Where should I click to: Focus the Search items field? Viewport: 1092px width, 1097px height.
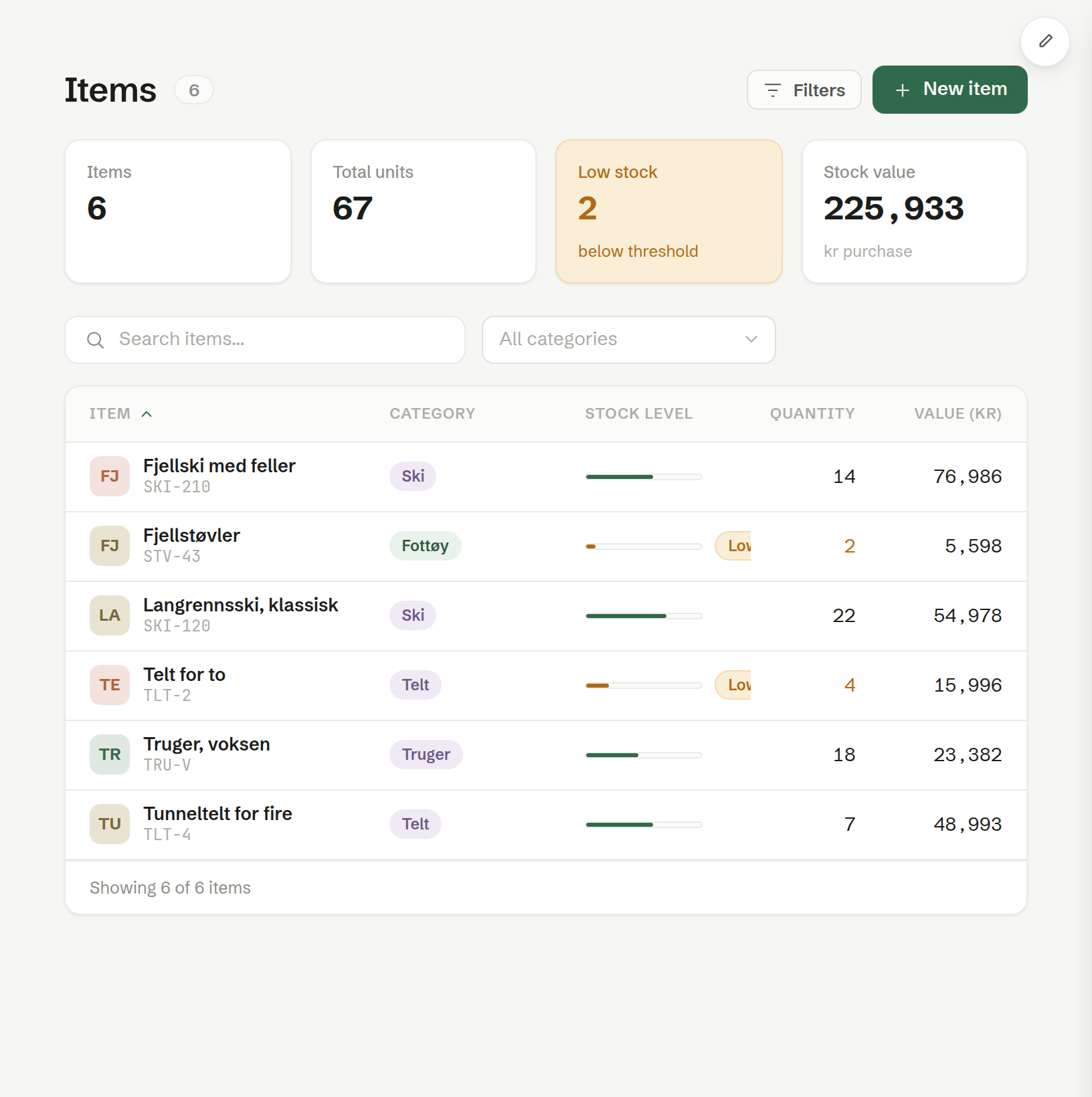265,340
